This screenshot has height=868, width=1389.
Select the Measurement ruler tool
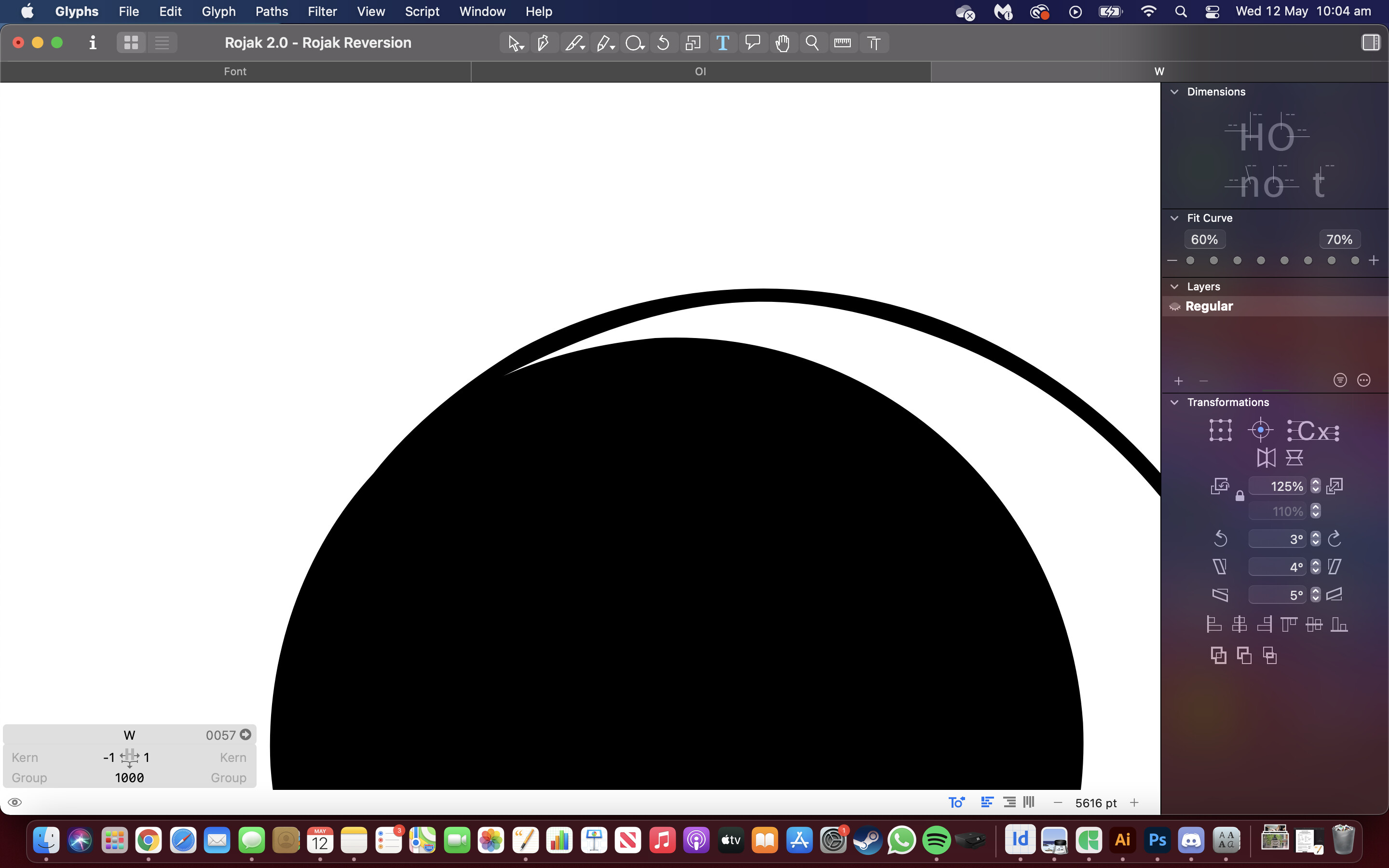point(842,42)
